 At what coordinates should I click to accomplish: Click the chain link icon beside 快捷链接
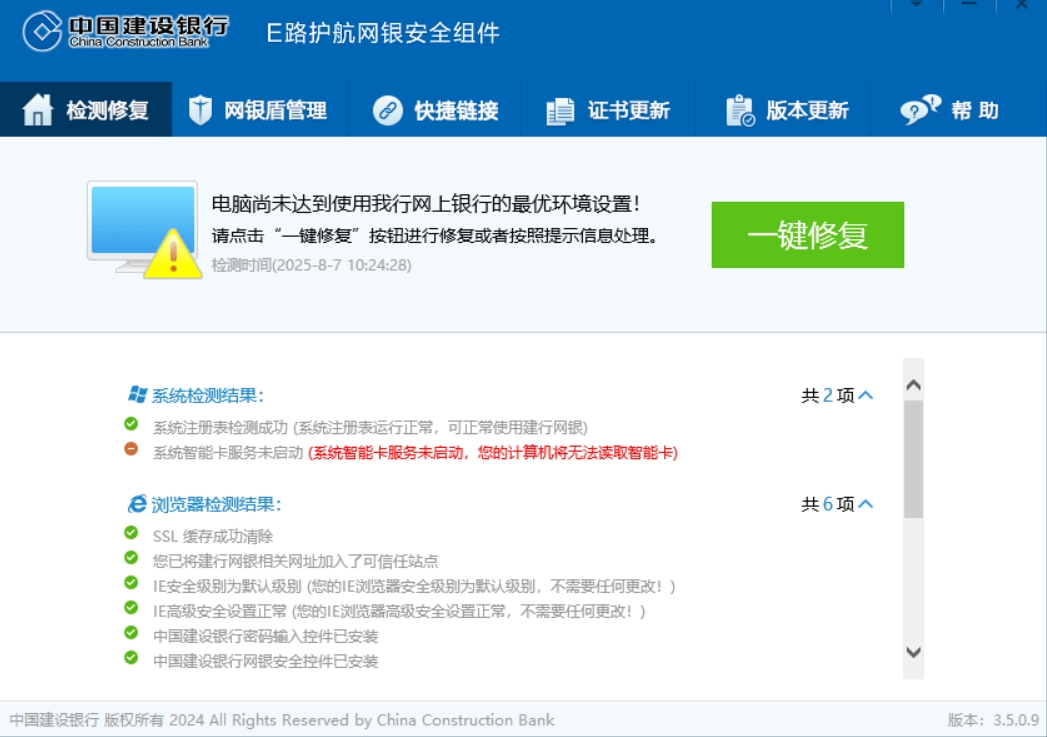coord(387,110)
